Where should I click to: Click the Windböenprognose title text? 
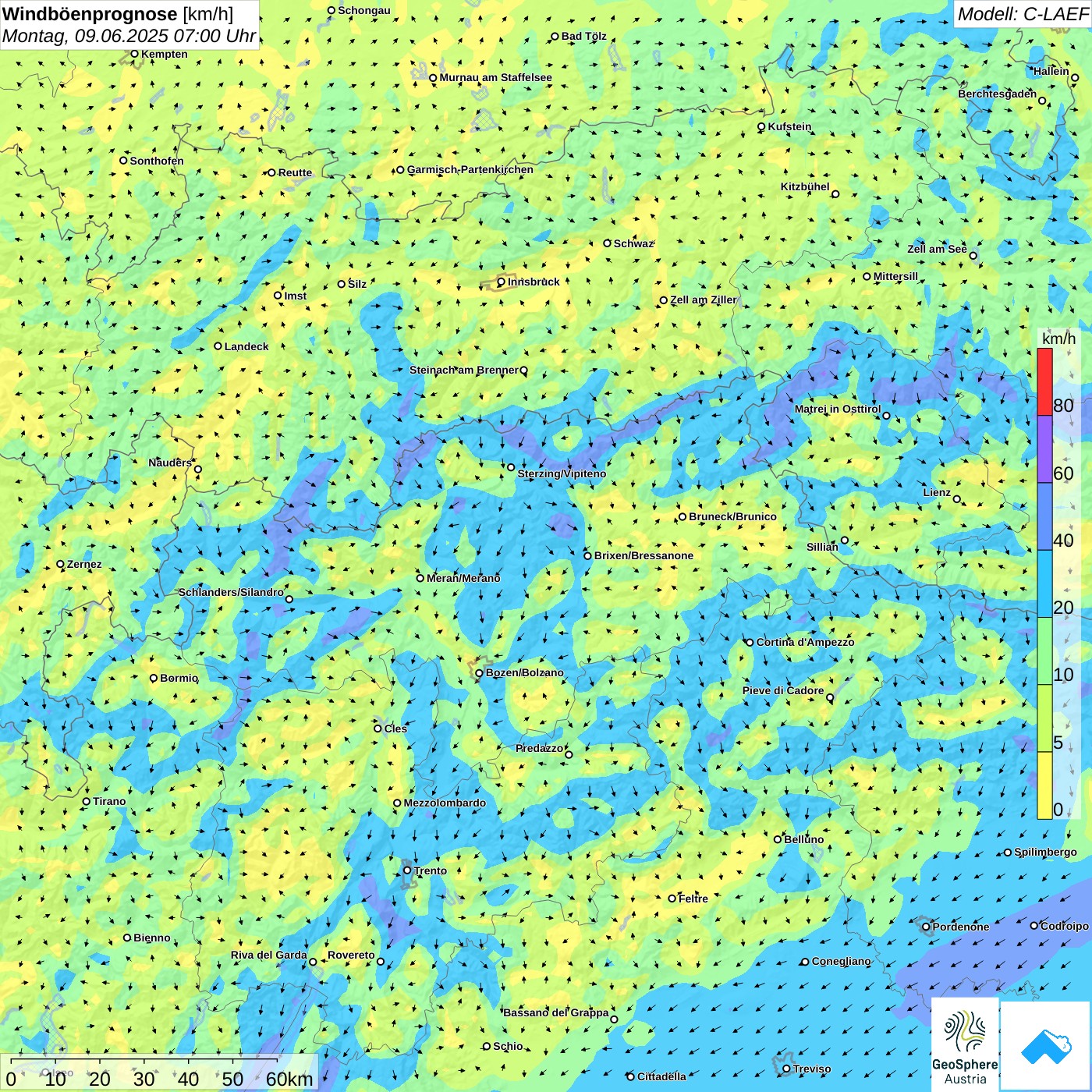(x=90, y=14)
